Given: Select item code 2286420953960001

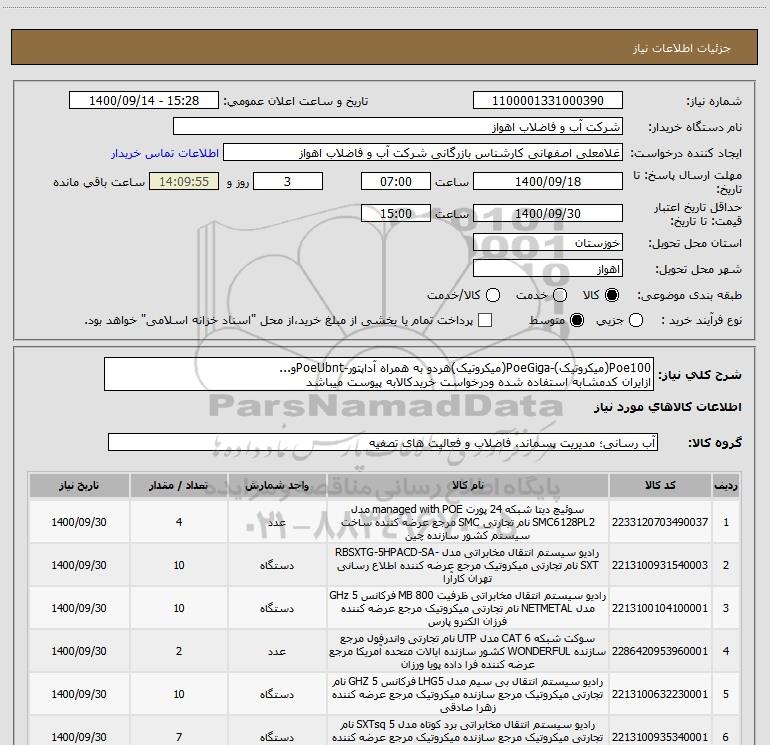Looking at the screenshot, I should [x=660, y=651].
